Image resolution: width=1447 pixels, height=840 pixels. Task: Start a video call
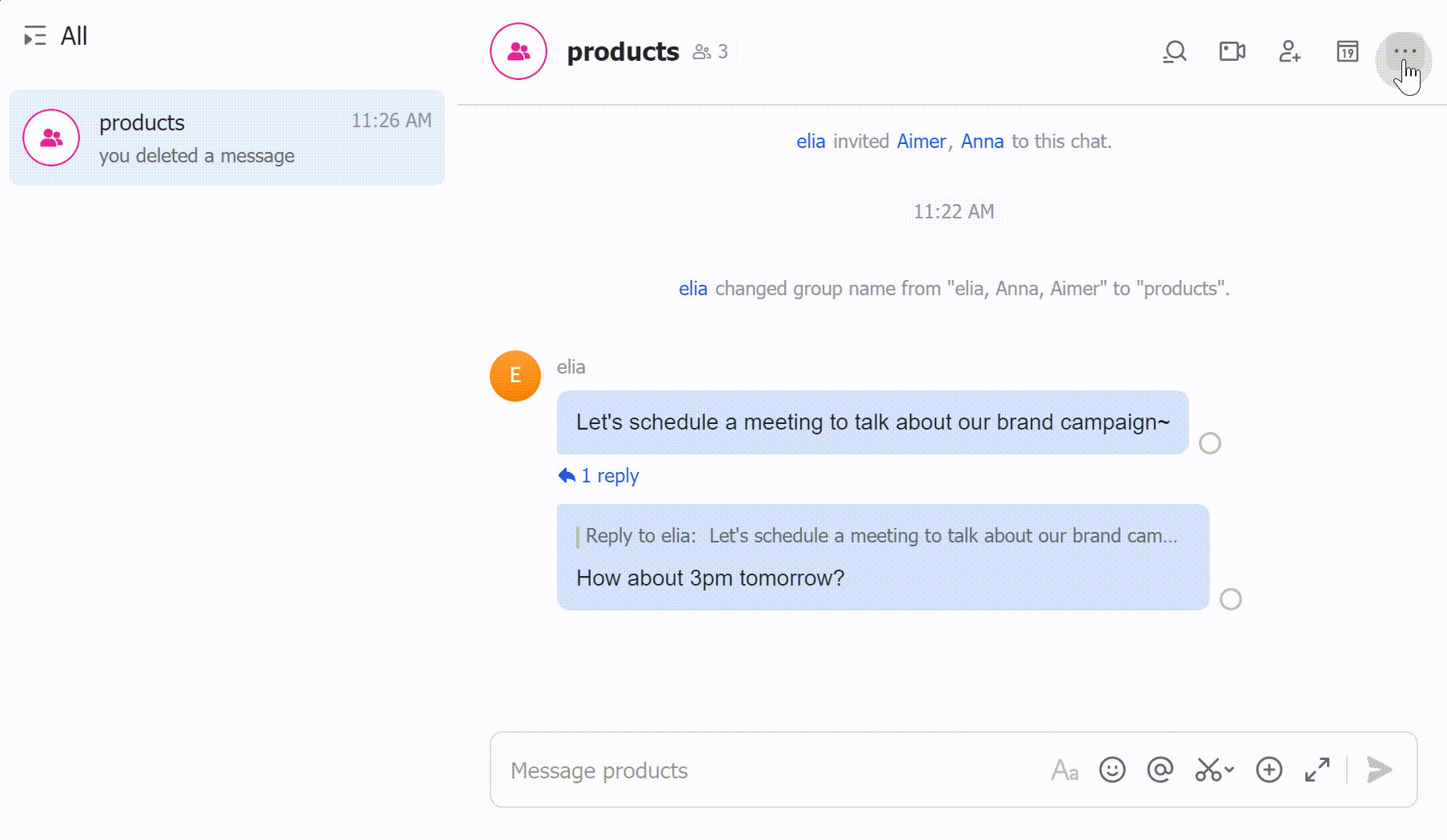click(1231, 51)
